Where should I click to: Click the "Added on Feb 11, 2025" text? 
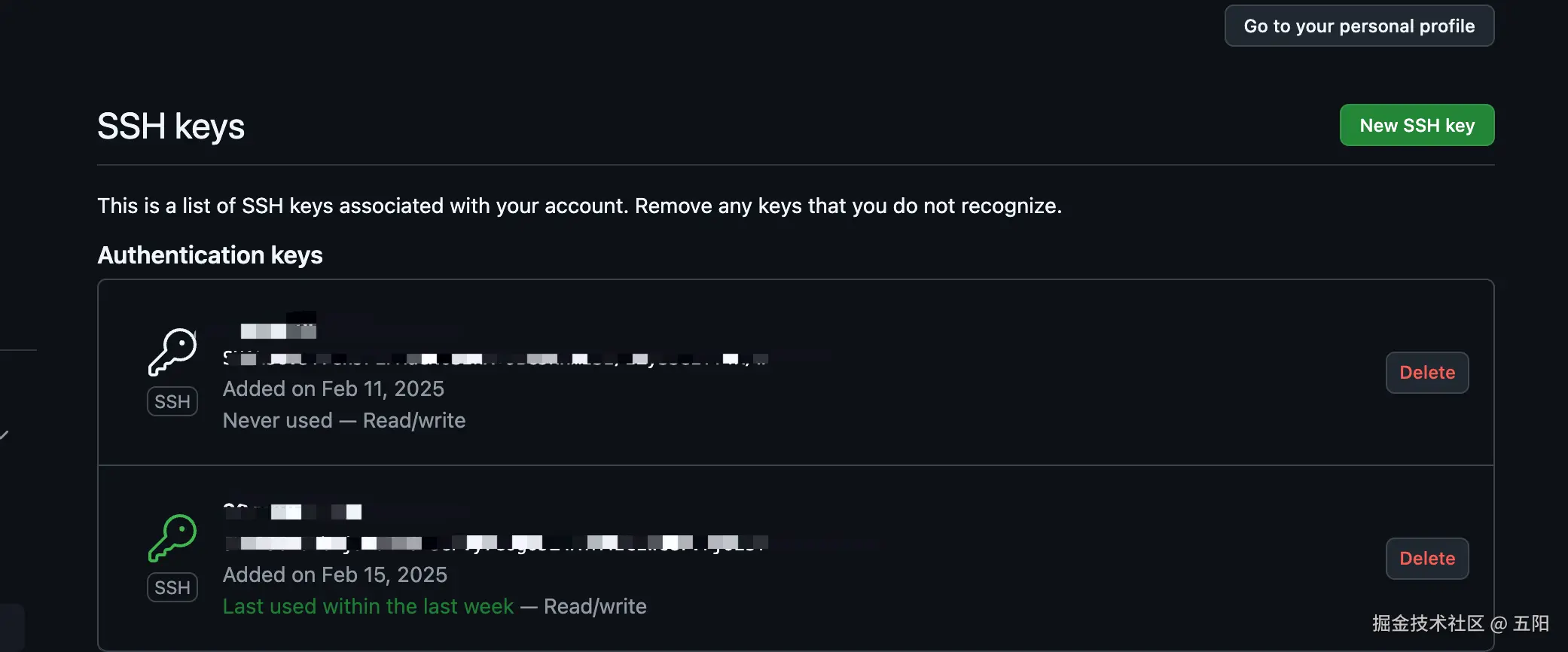coord(333,388)
